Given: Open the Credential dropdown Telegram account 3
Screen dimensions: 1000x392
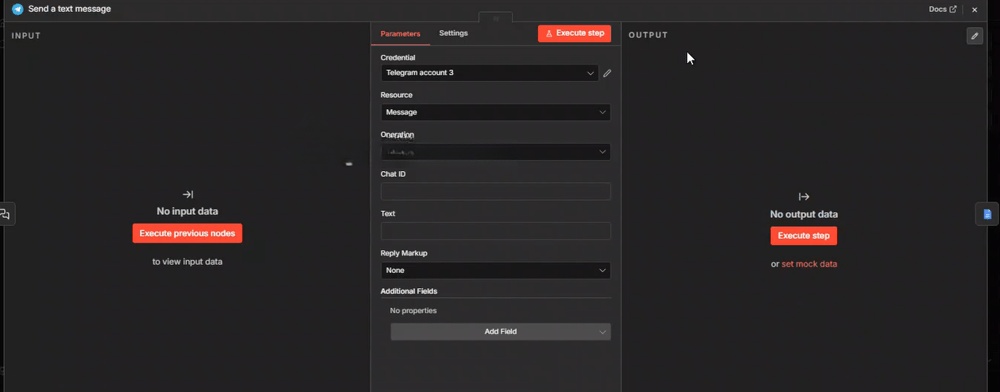Looking at the screenshot, I should click(x=490, y=73).
